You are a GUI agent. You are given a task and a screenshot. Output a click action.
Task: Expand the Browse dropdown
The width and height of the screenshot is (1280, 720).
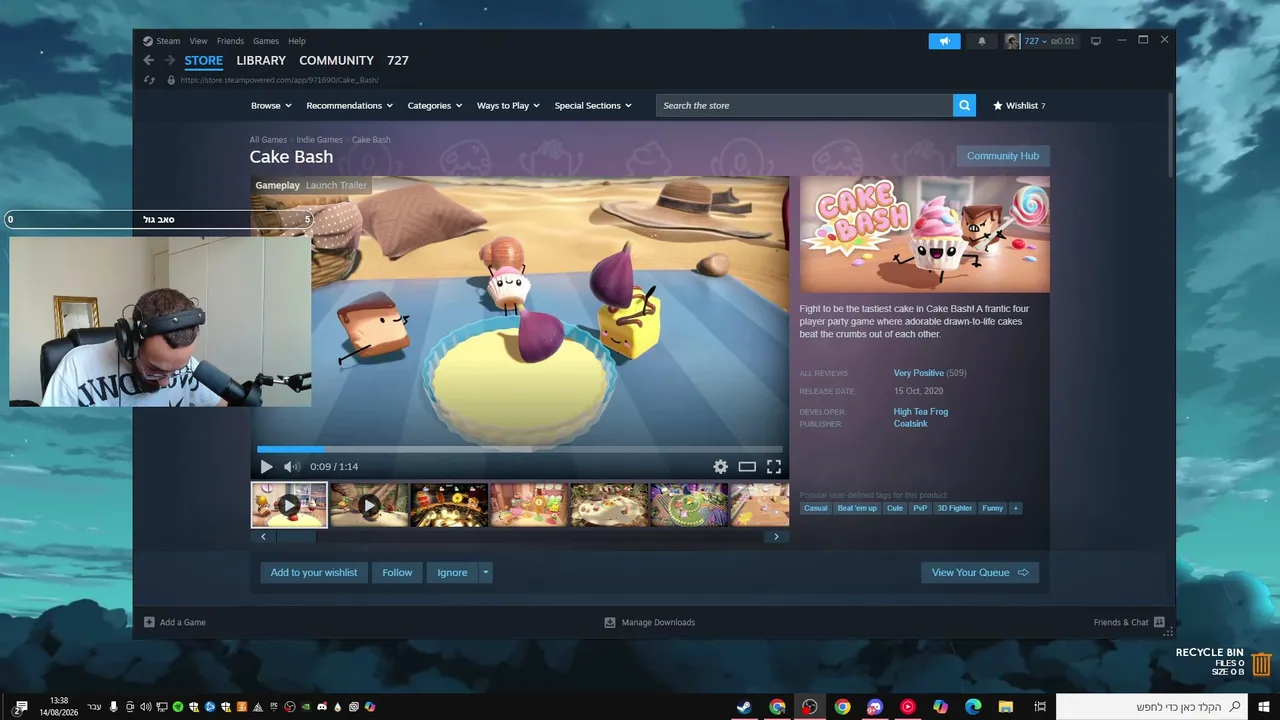(x=271, y=105)
